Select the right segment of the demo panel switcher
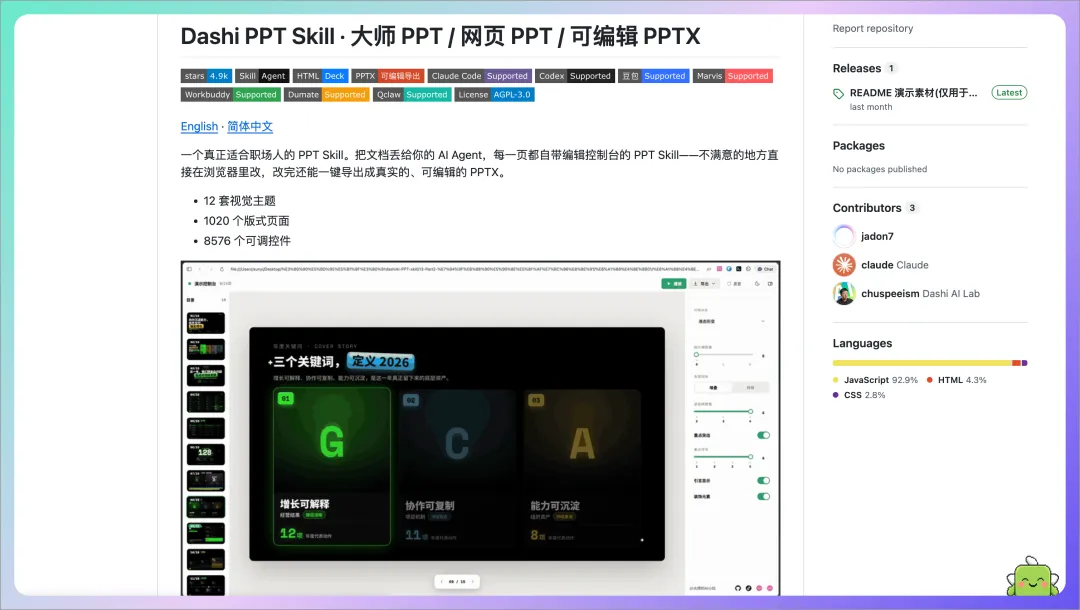This screenshot has width=1080, height=610. pyautogui.click(x=750, y=388)
